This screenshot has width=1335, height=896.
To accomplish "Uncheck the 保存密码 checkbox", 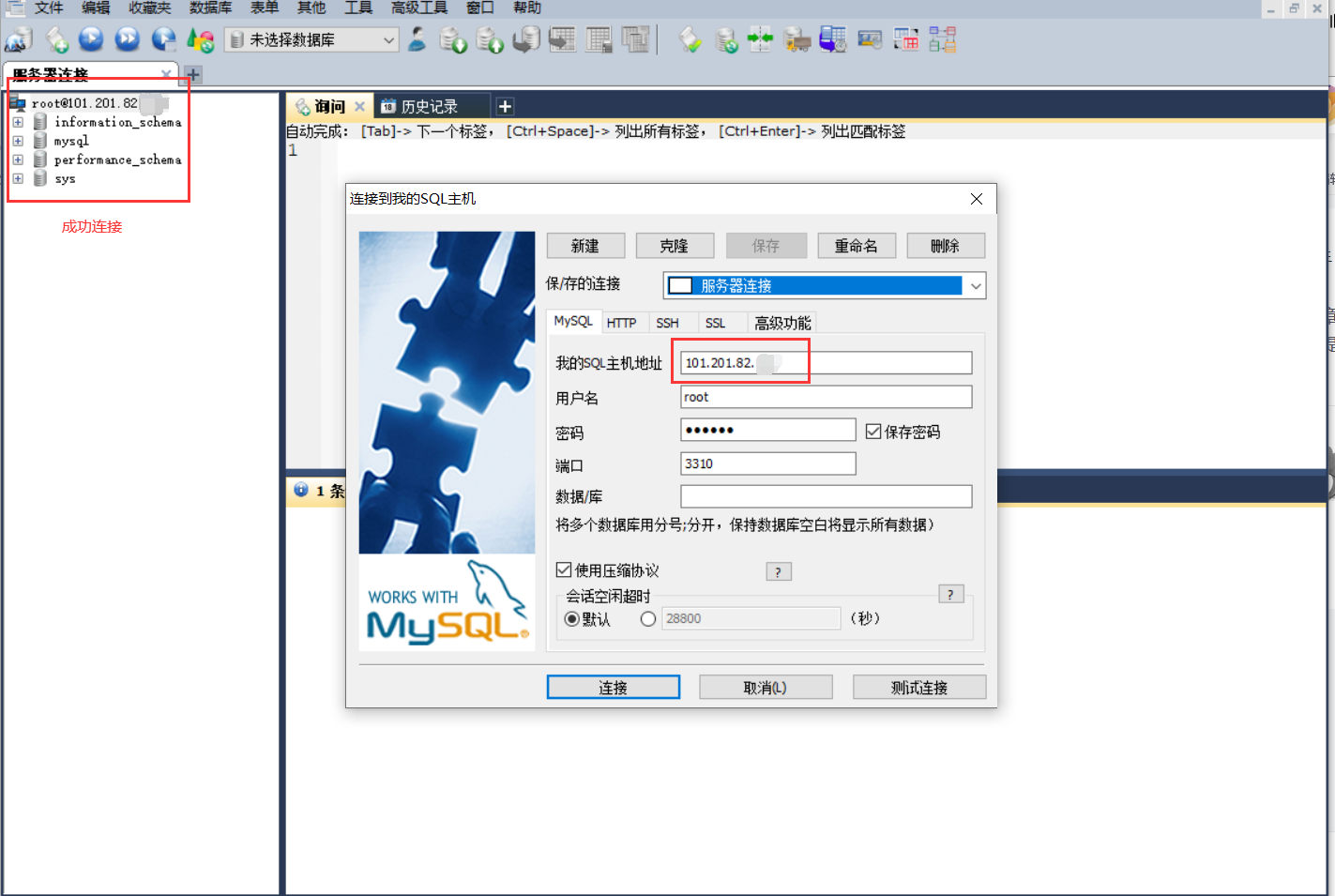I will 873,431.
